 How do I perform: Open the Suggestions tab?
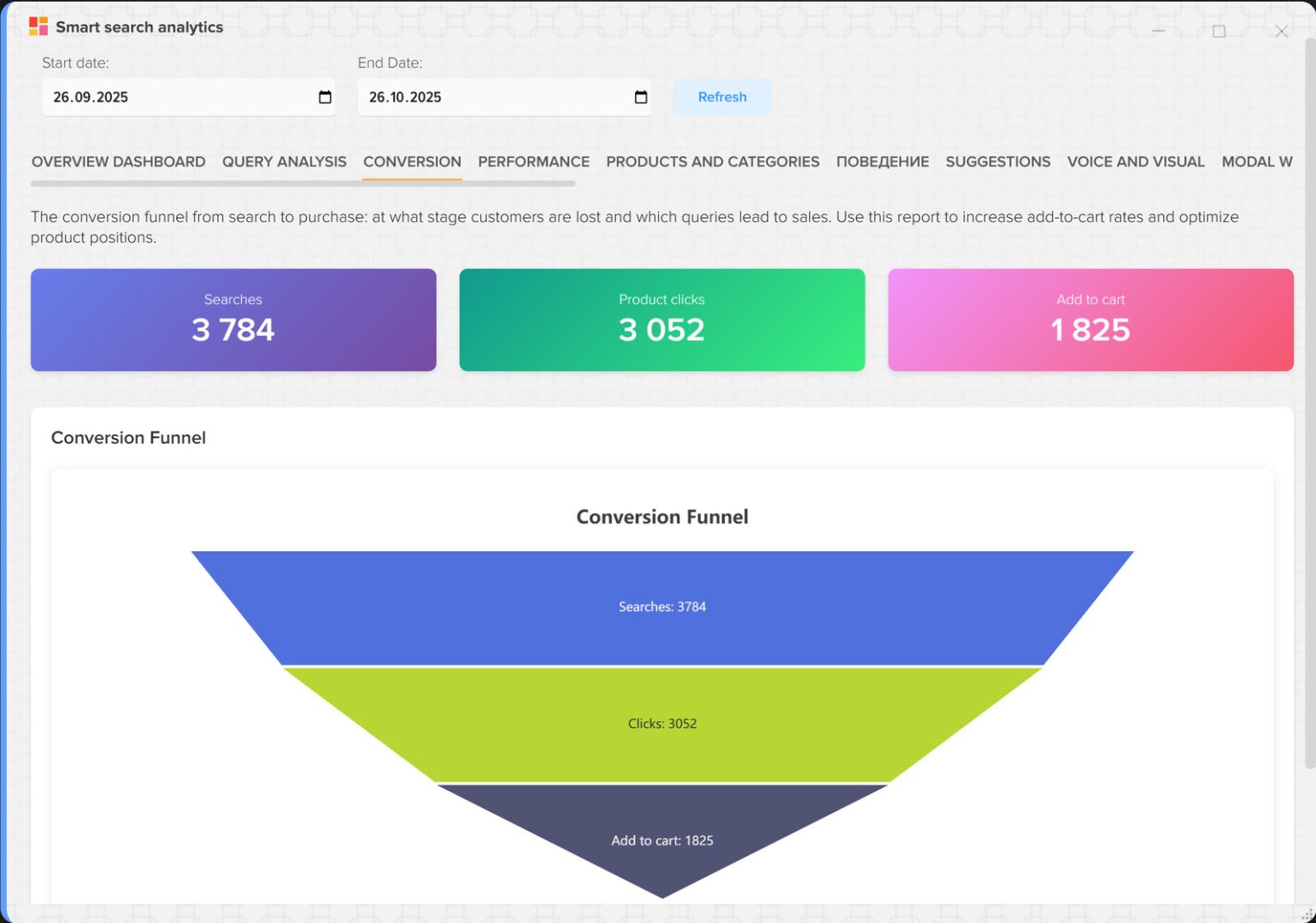998,162
